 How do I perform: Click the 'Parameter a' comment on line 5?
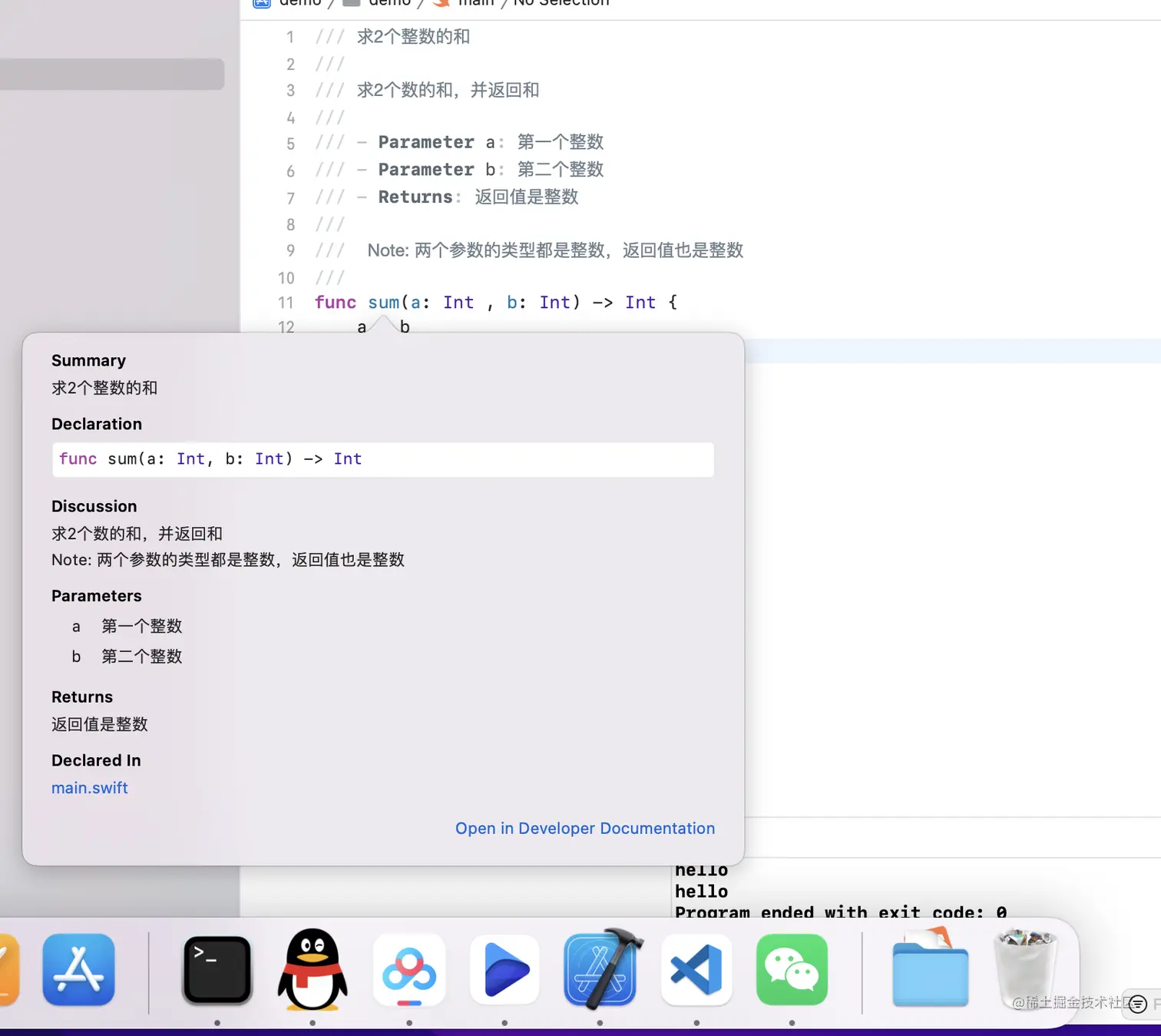pos(459,143)
